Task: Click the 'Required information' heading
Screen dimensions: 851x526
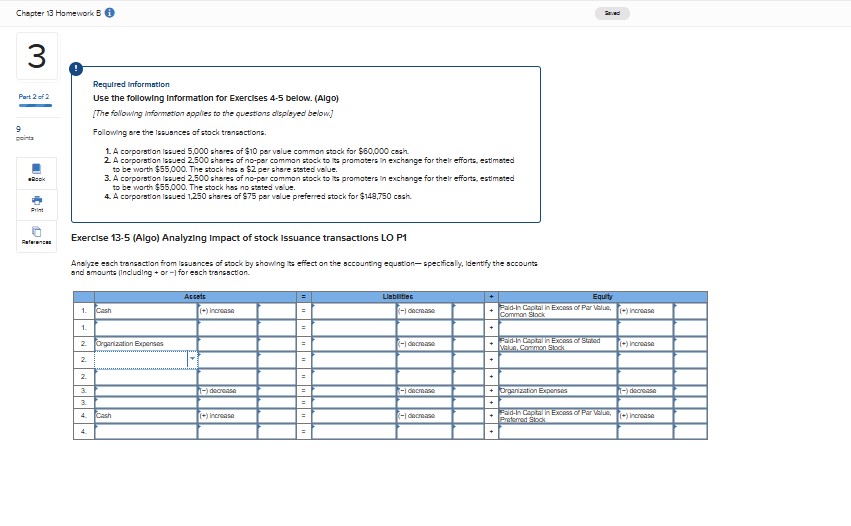Action: pyautogui.click(x=131, y=84)
